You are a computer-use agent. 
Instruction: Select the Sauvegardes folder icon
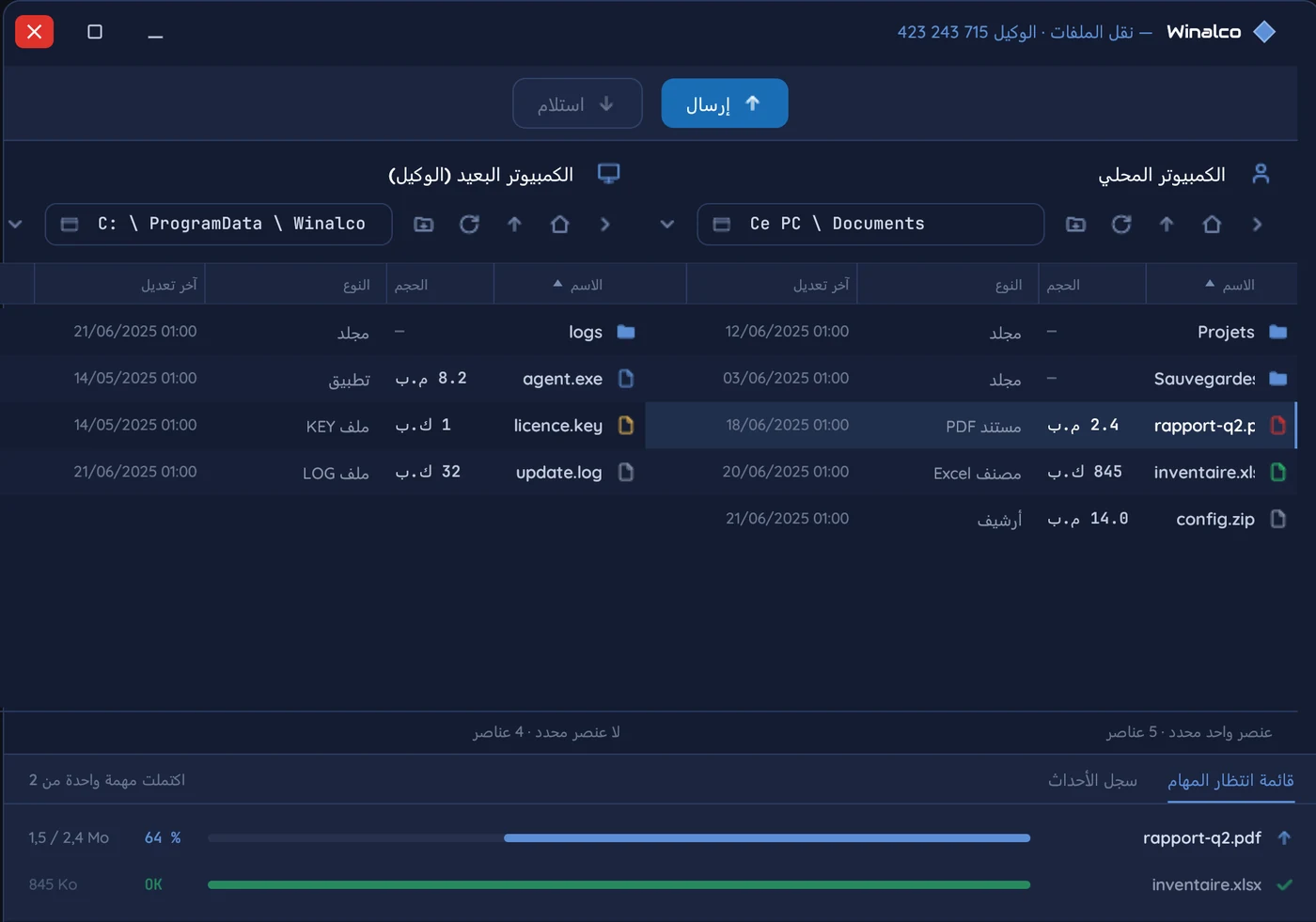(x=1277, y=379)
